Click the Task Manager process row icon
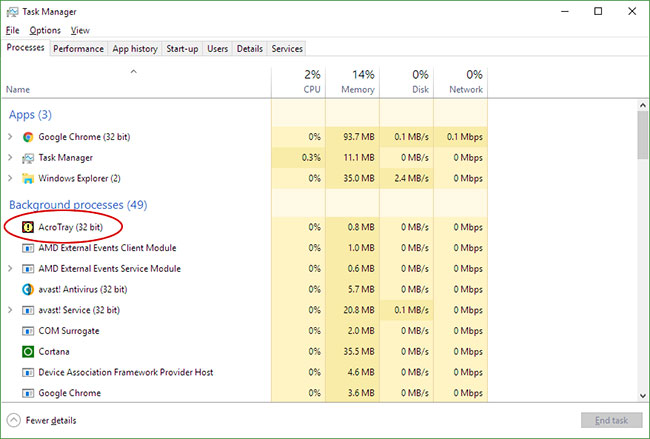 28,158
